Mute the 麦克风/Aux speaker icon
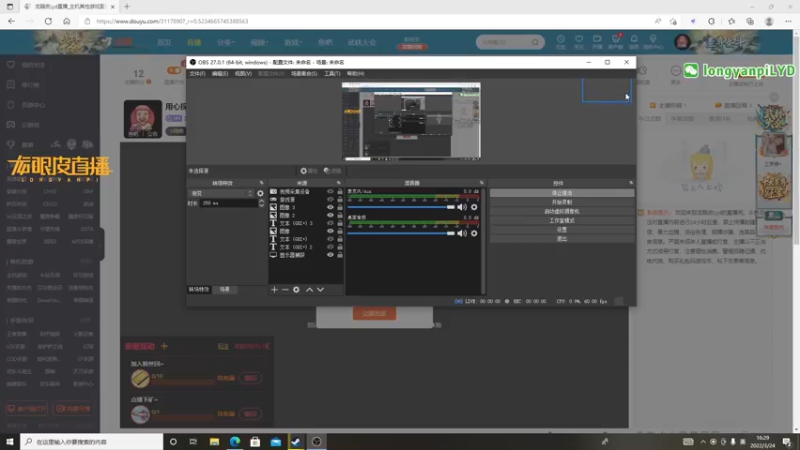 [462, 207]
